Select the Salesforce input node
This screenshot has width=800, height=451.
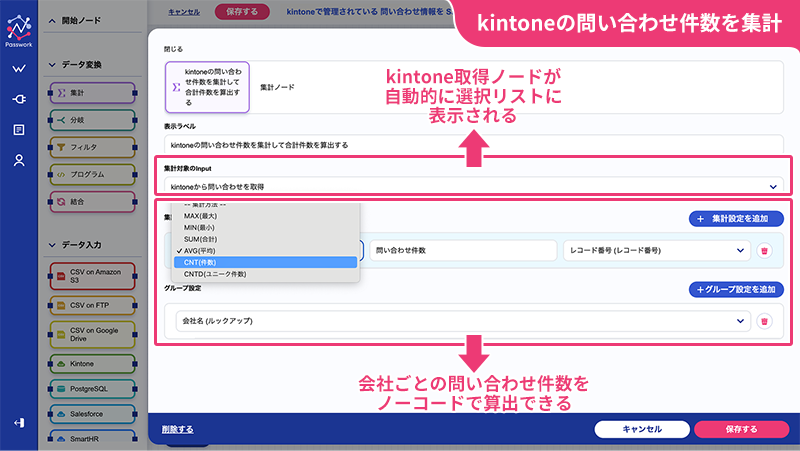[92, 414]
